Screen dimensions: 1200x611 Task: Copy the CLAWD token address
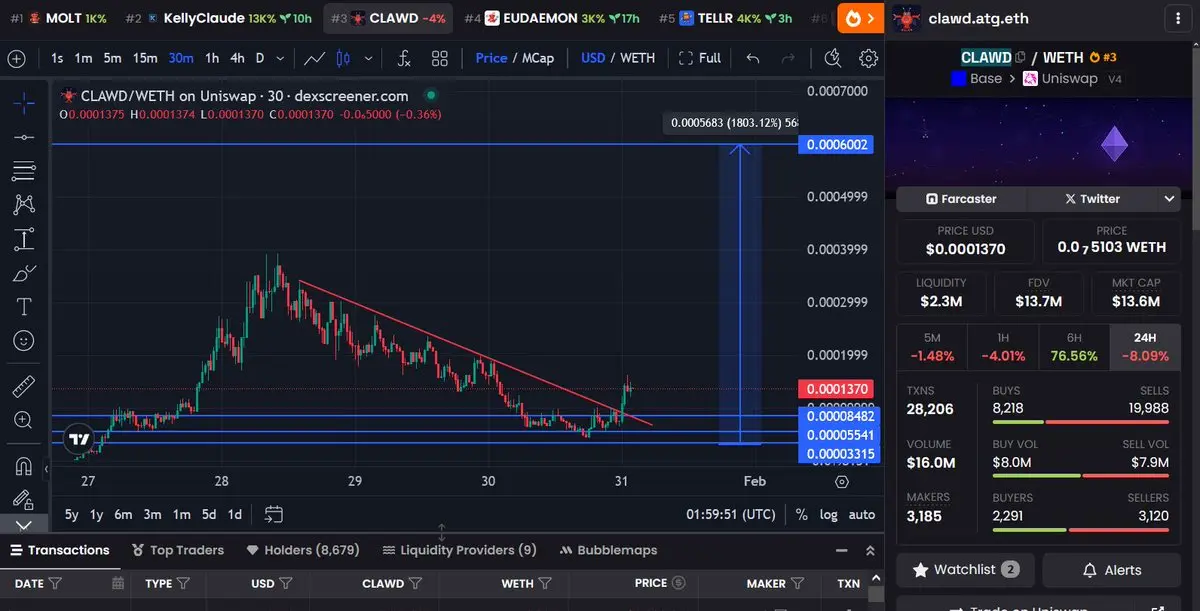click(1020, 57)
